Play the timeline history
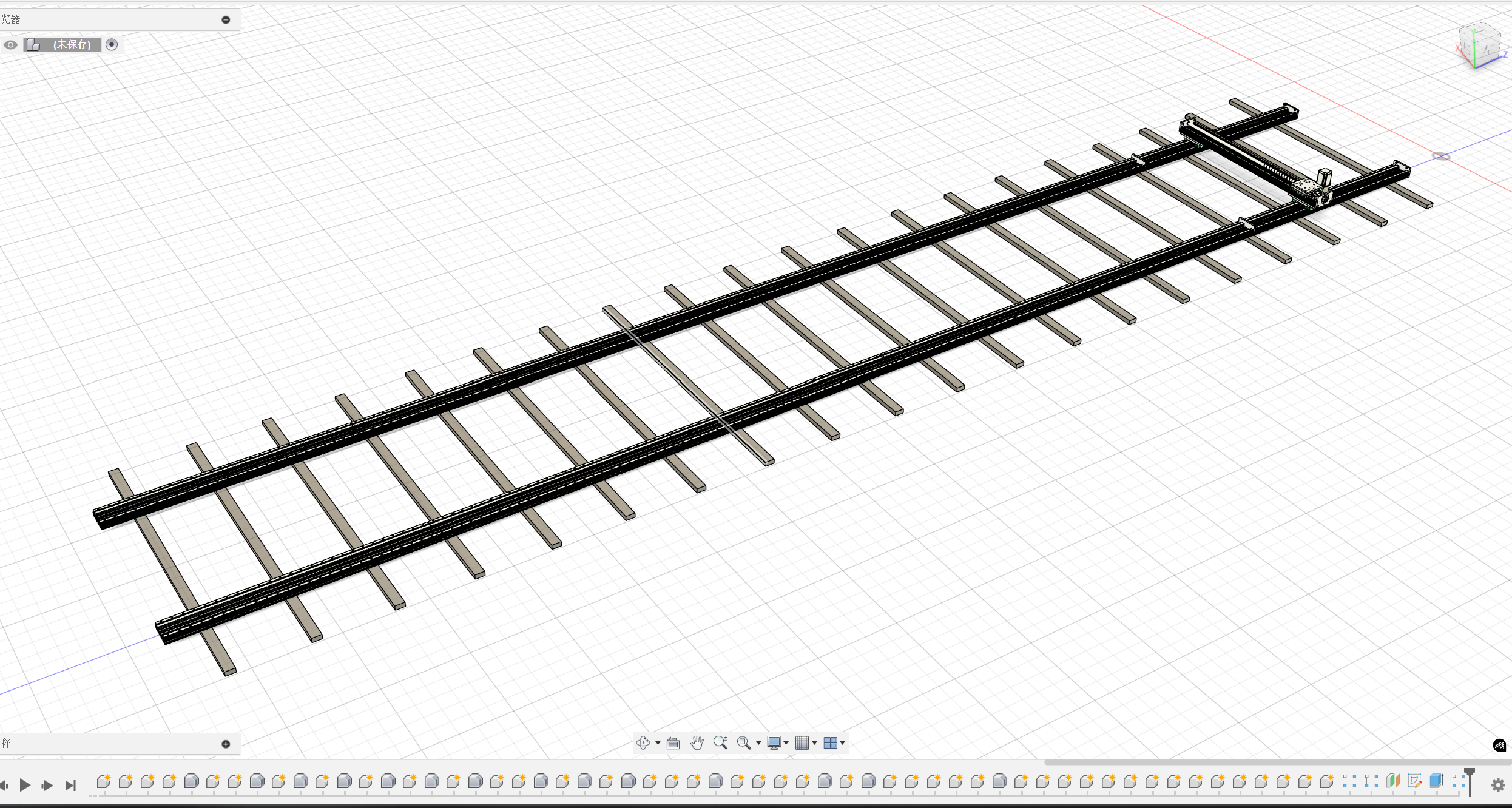Viewport: 1512px width, 808px height. 25,785
